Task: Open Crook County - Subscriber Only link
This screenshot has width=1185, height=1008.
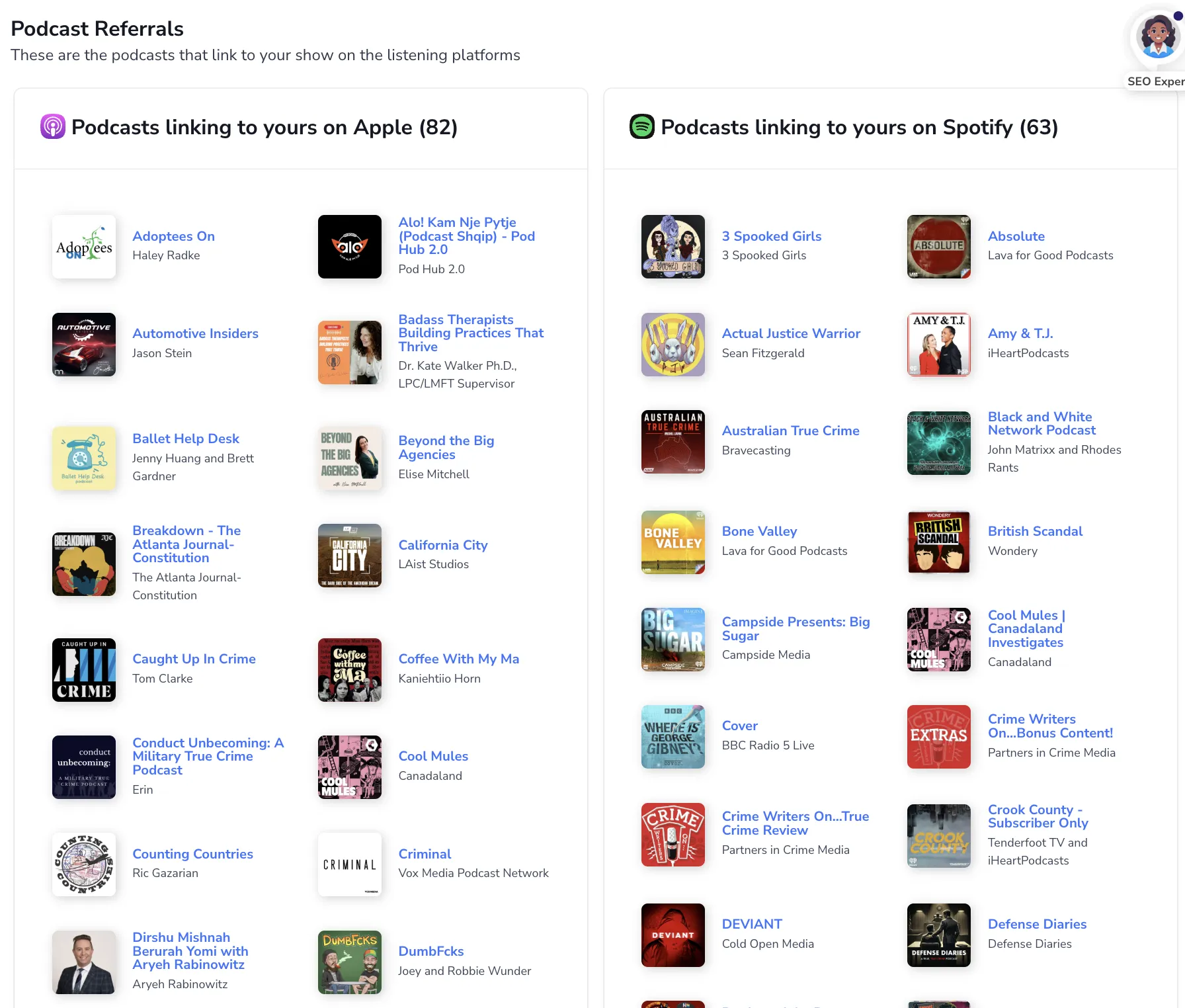Action: (x=1038, y=816)
